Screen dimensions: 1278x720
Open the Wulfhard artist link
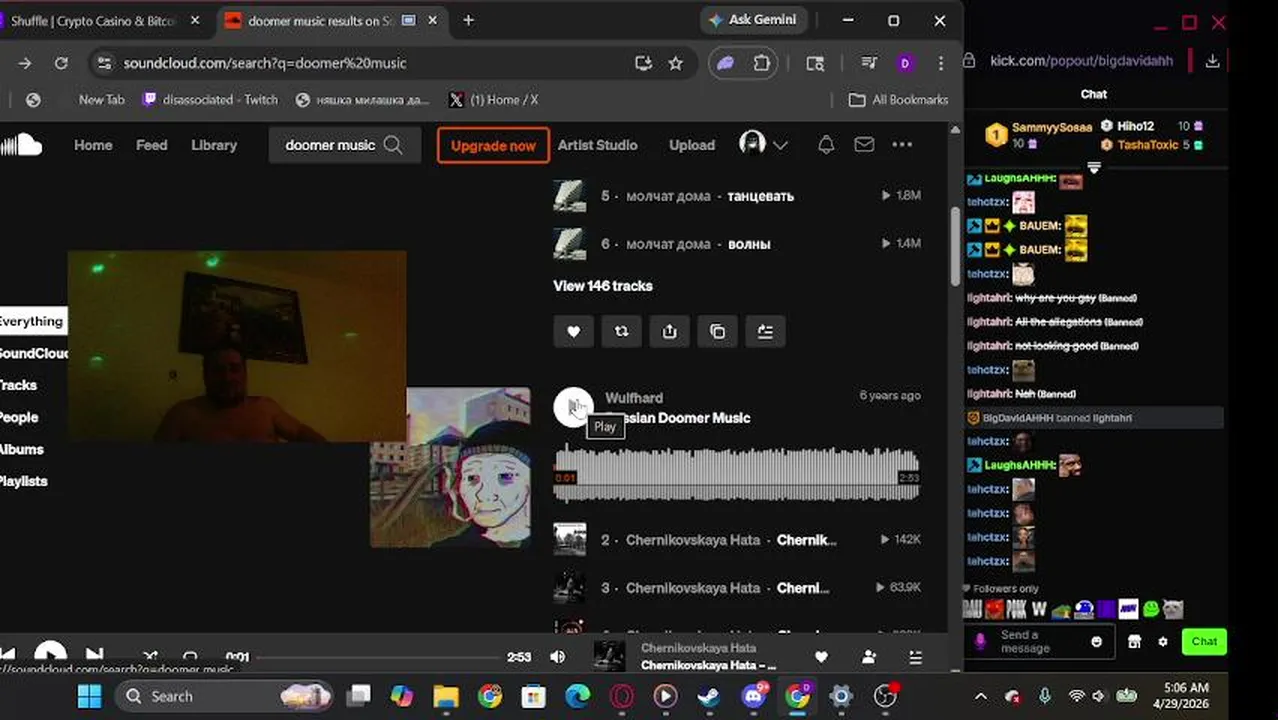click(634, 398)
